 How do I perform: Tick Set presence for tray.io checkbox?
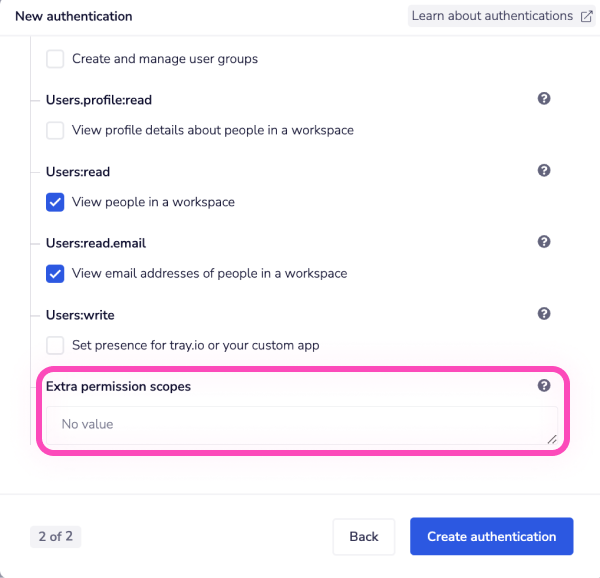56,346
